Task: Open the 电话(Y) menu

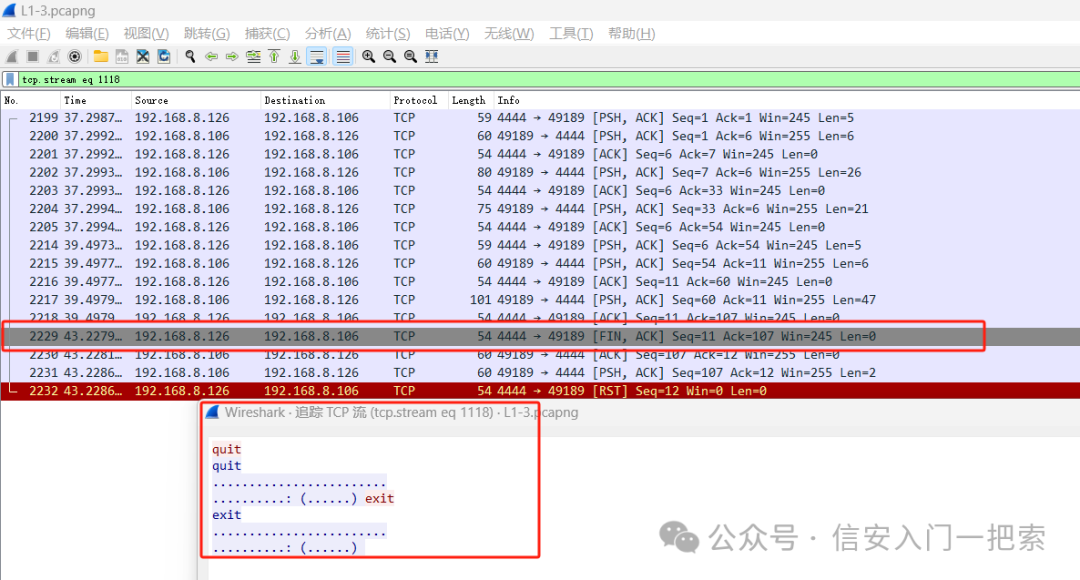Action: [x=447, y=33]
